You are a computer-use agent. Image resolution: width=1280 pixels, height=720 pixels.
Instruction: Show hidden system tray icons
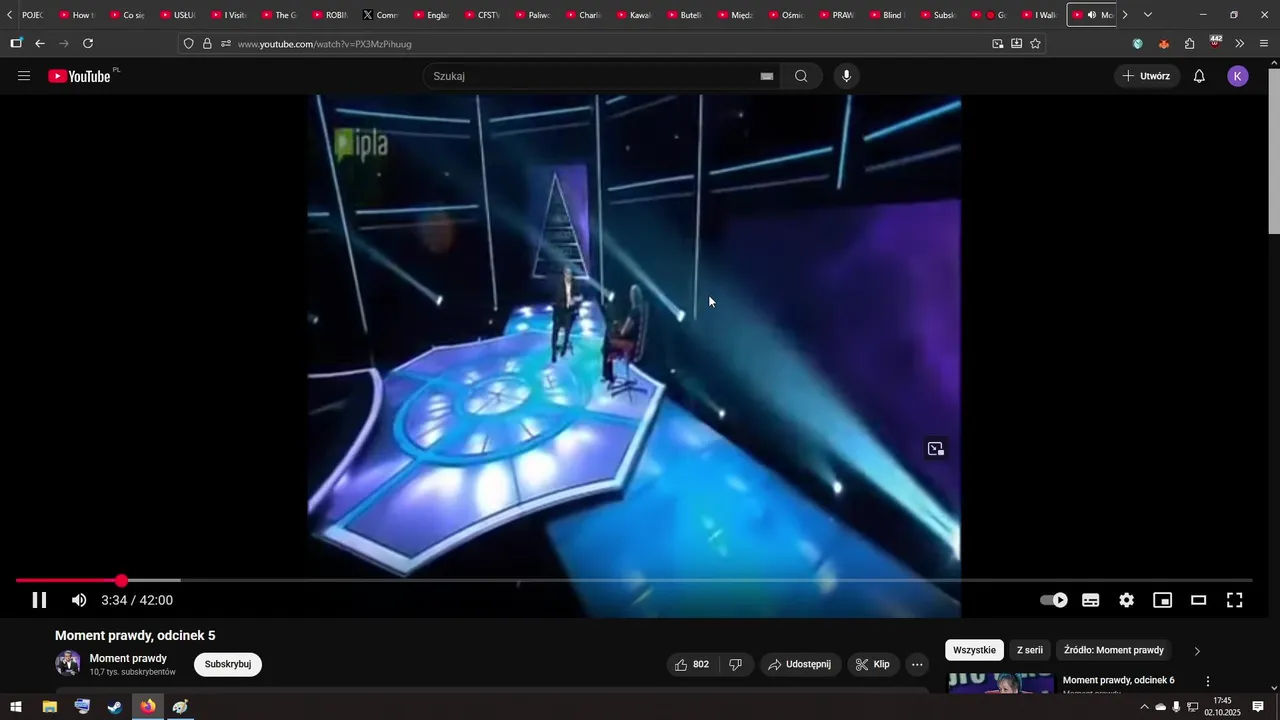pos(1144,707)
